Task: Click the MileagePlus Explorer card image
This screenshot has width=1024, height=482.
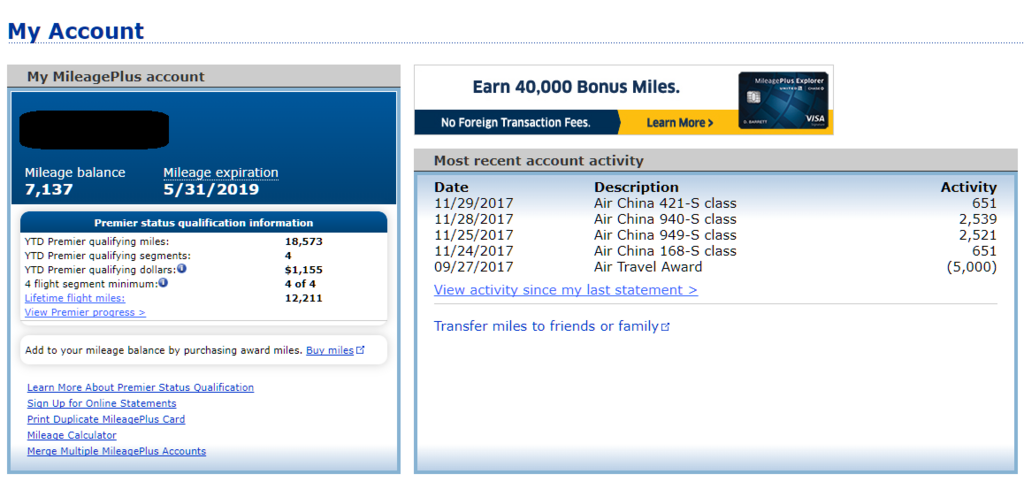Action: pyautogui.click(x=783, y=100)
